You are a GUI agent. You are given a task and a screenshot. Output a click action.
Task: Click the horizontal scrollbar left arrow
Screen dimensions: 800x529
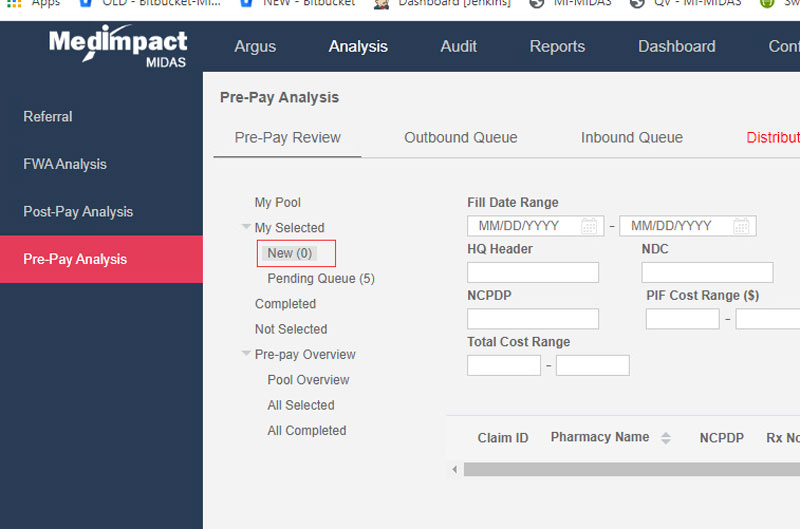(x=455, y=469)
